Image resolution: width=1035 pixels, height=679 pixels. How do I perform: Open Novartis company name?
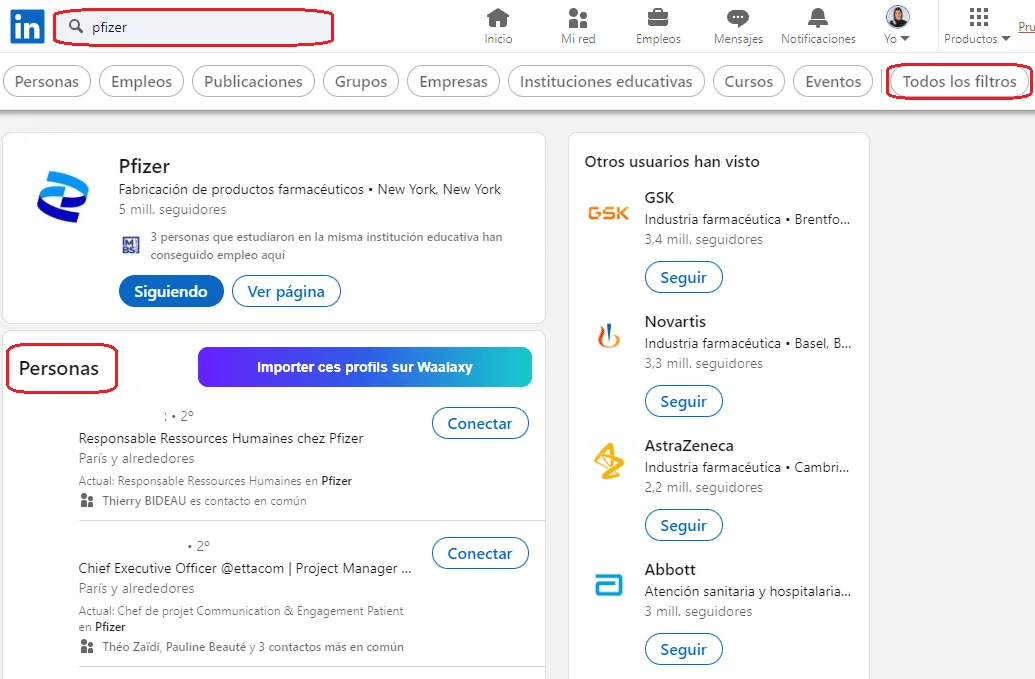point(675,321)
